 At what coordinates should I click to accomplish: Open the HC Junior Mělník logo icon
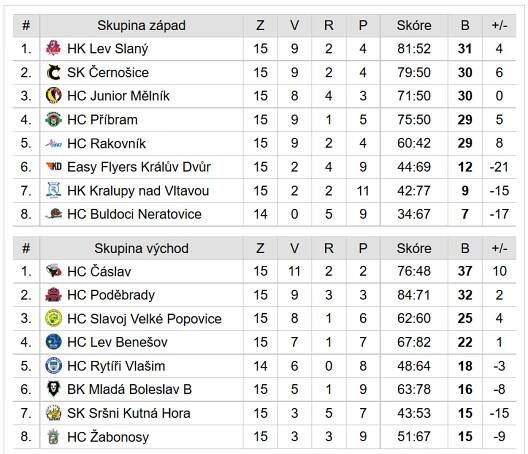[53, 96]
